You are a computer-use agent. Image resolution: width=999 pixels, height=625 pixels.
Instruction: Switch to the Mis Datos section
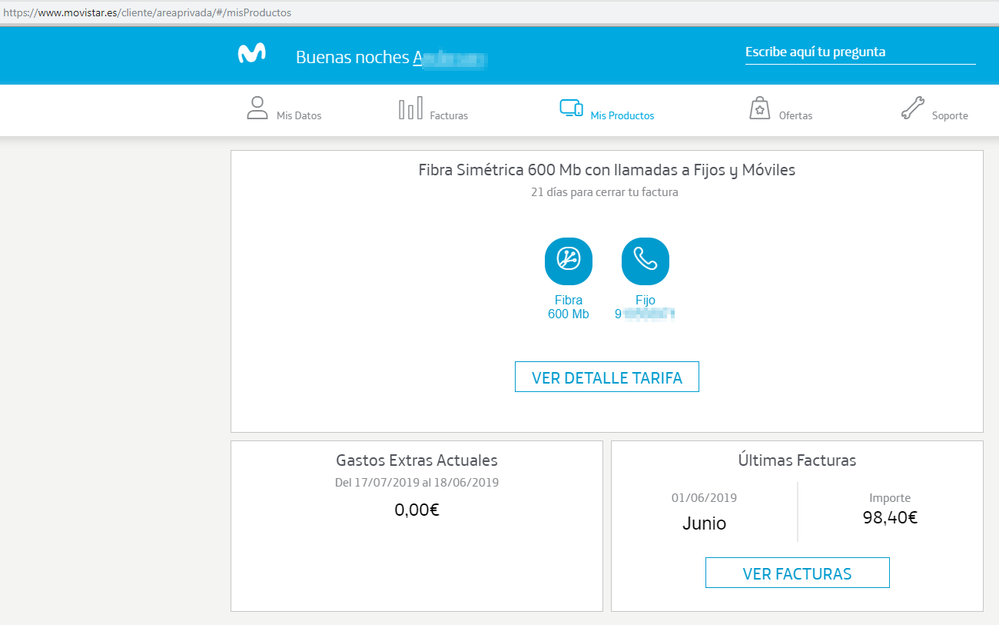(299, 116)
